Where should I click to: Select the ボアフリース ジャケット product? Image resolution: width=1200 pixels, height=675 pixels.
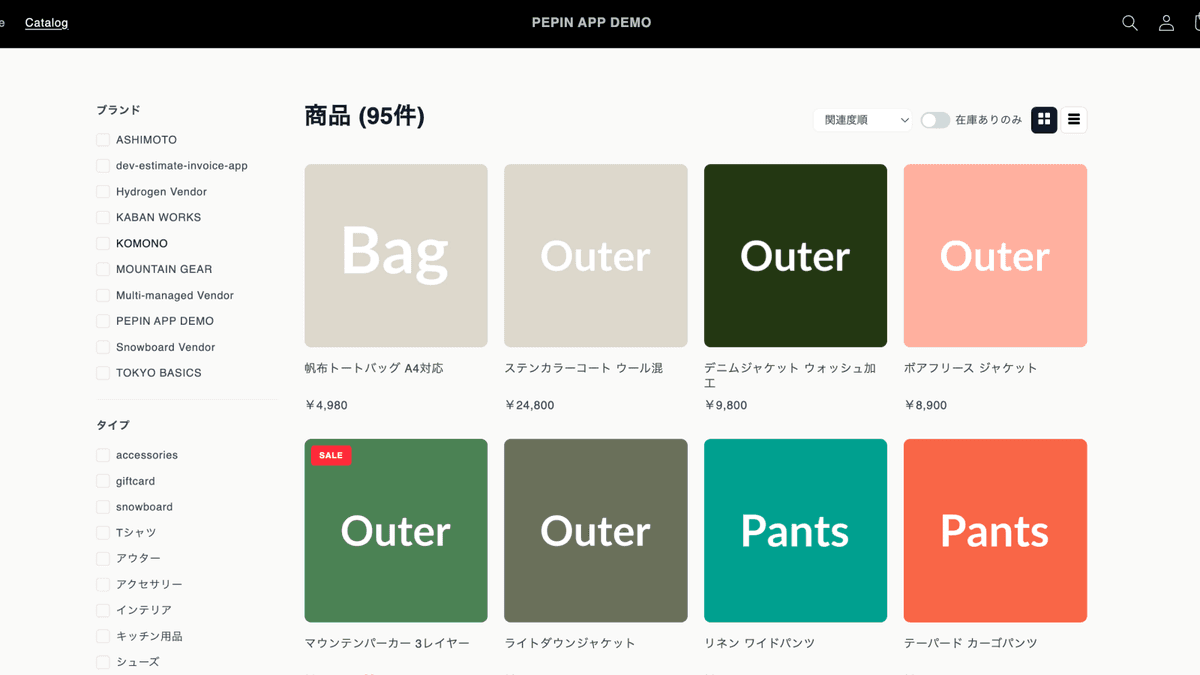(x=995, y=255)
